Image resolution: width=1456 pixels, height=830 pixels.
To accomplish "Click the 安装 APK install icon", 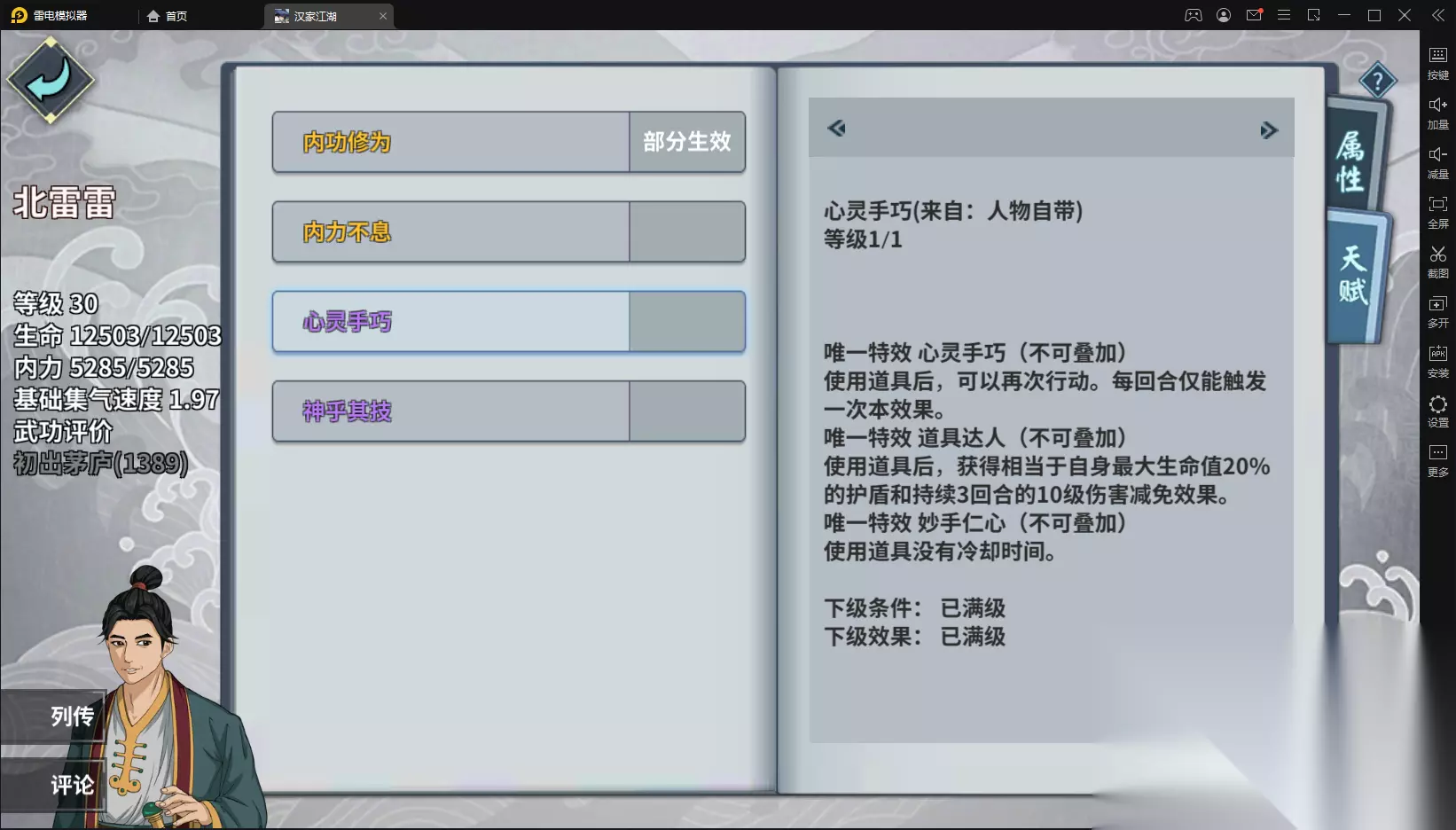I will (1437, 361).
